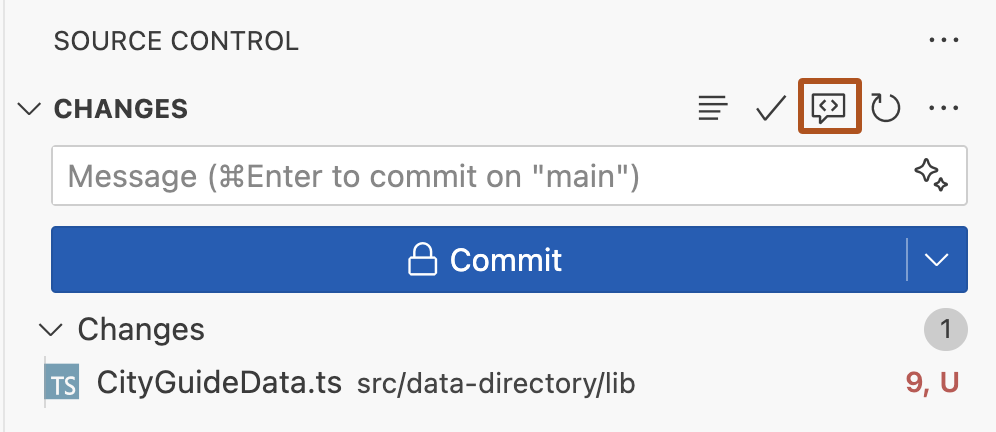Viewport: 996px width, 432px height.
Task: Click the commit checkmark icon
Action: click(x=770, y=108)
